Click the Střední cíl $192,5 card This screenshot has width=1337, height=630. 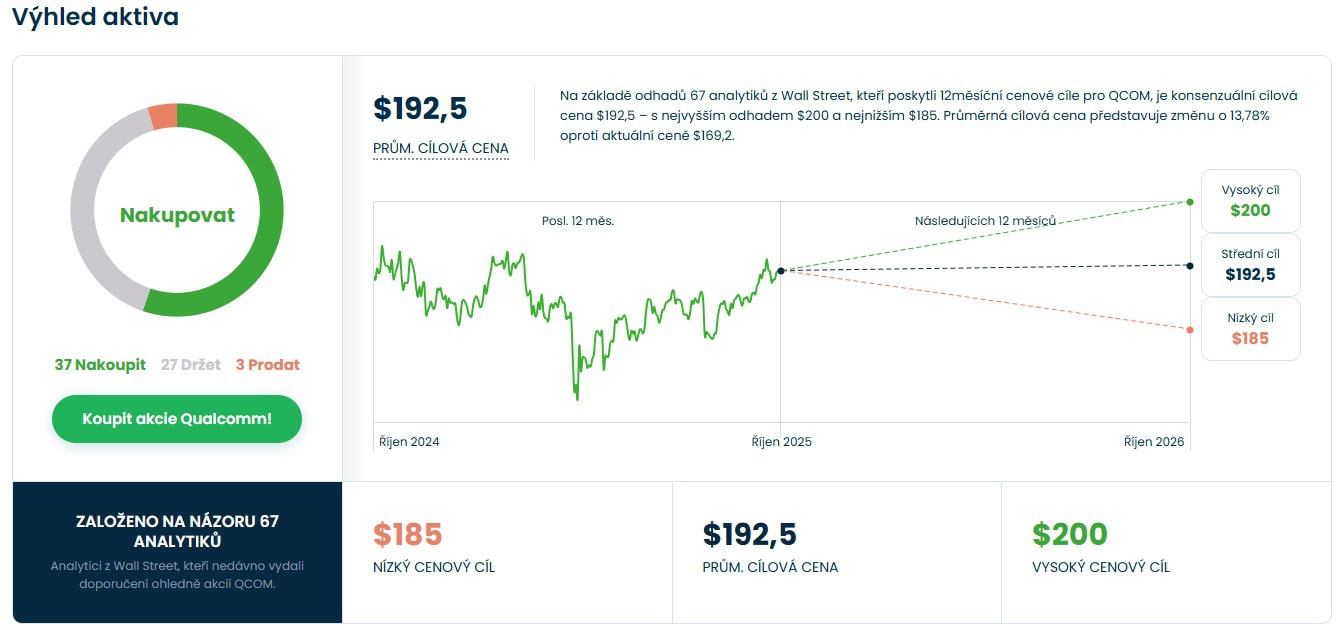pyautogui.click(x=1250, y=265)
